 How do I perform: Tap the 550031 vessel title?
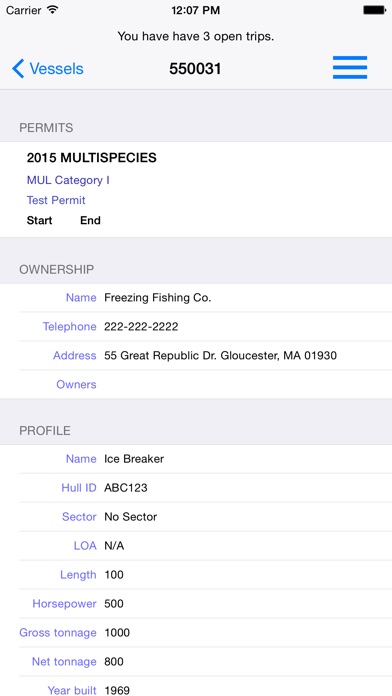click(195, 69)
